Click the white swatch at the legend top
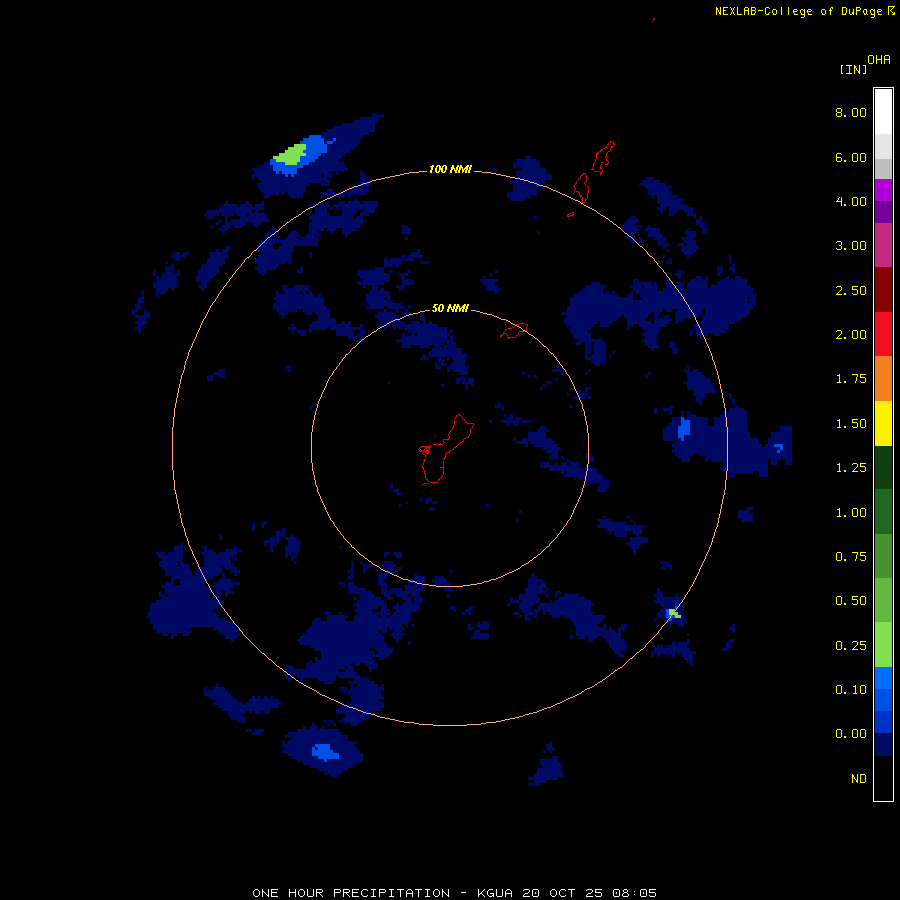Image resolution: width=900 pixels, height=900 pixels. coord(883,111)
